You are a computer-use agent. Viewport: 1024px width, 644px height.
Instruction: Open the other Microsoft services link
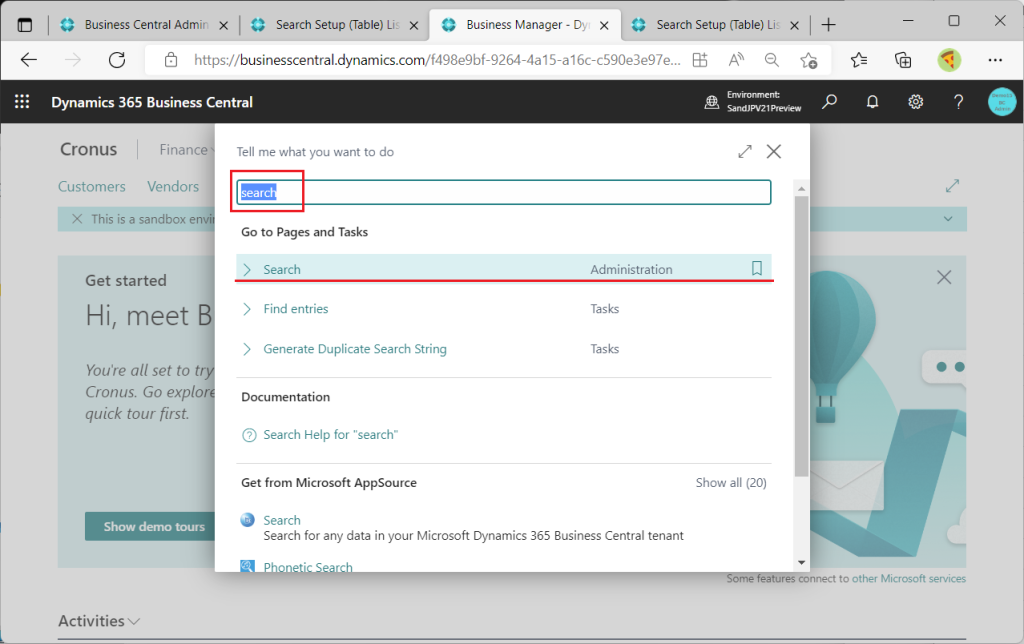[x=908, y=578]
